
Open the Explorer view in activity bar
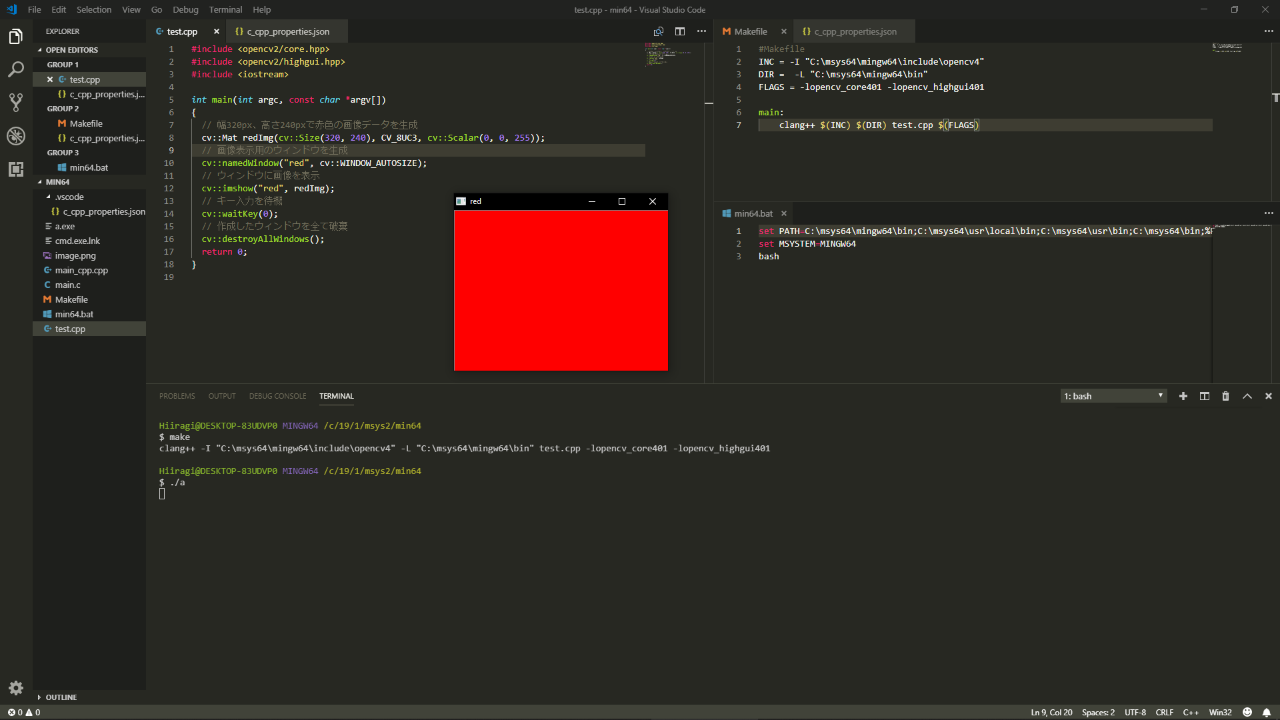point(16,37)
